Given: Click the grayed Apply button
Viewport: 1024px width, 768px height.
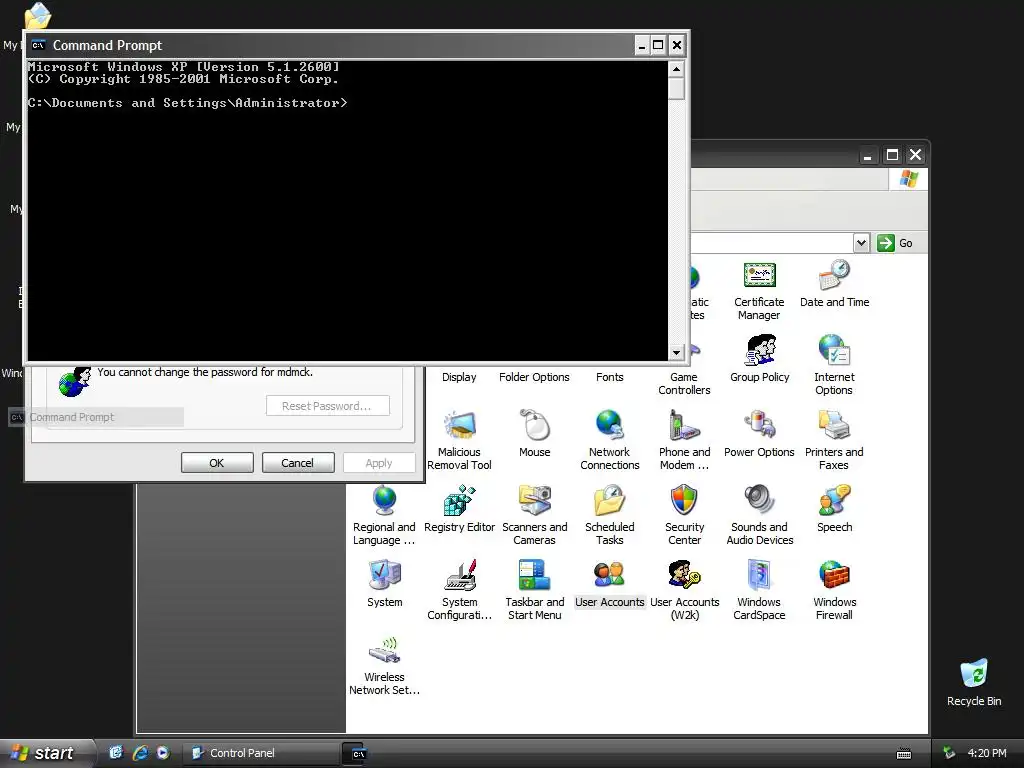Looking at the screenshot, I should pyautogui.click(x=379, y=462).
